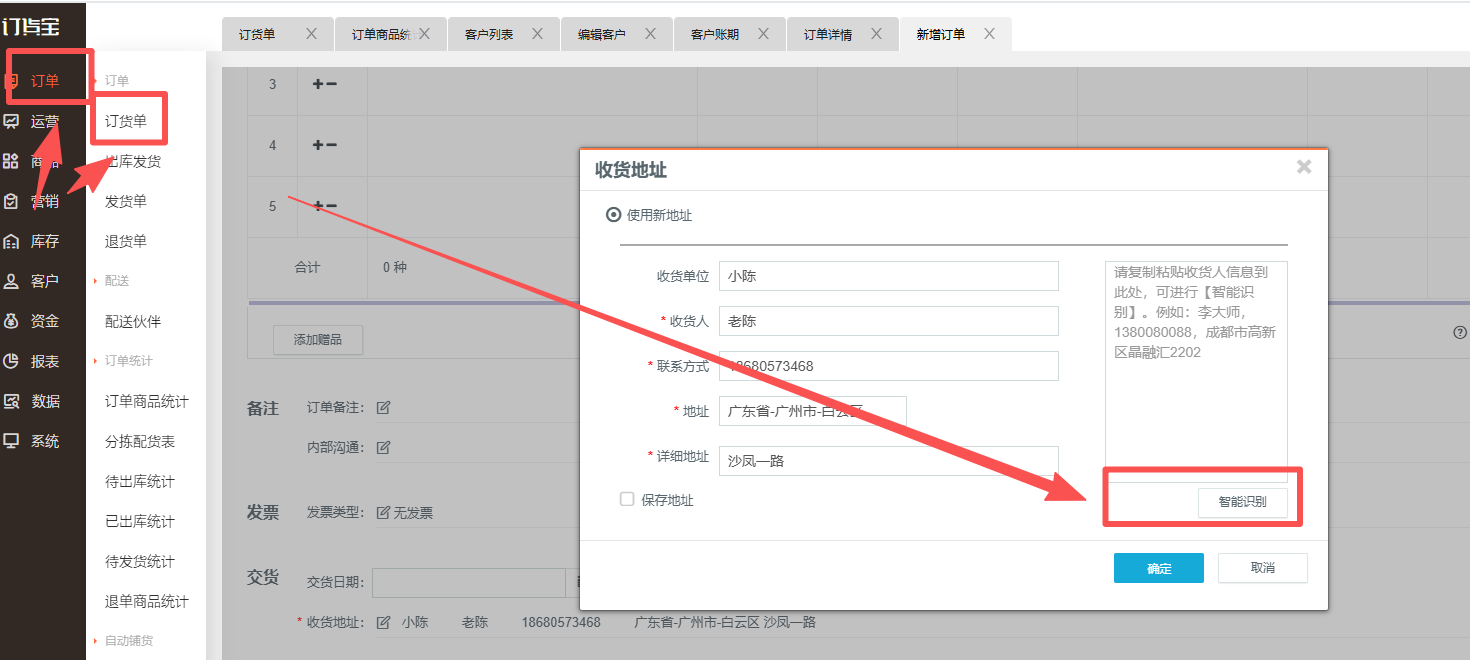Click the minus icon in row 3
Viewport: 1470px width, 660px height.
pyautogui.click(x=331, y=85)
